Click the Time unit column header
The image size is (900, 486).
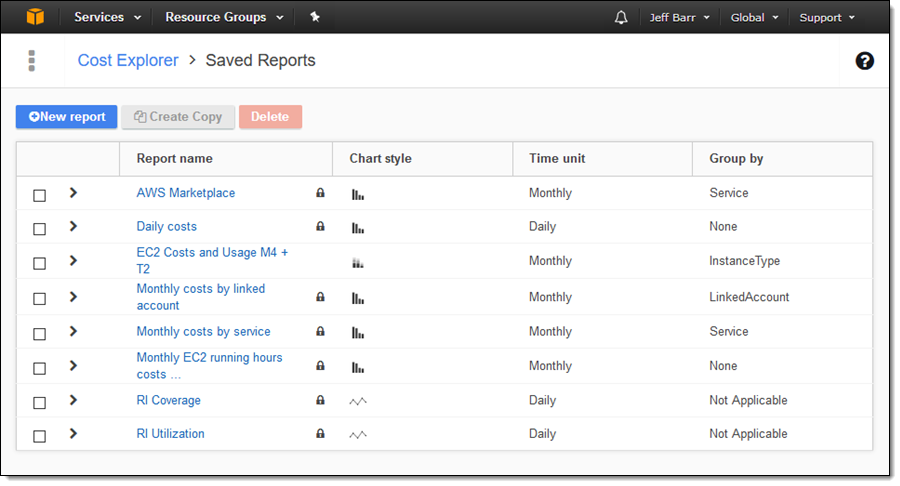(557, 159)
